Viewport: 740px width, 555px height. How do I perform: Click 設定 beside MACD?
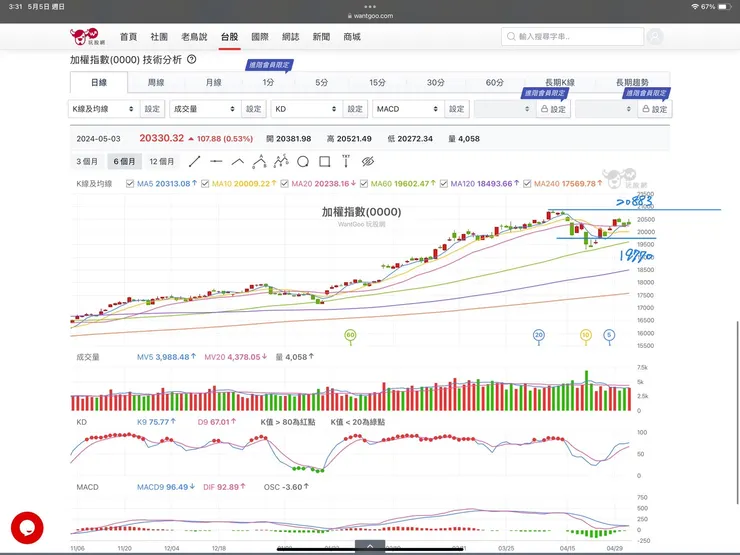[456, 109]
